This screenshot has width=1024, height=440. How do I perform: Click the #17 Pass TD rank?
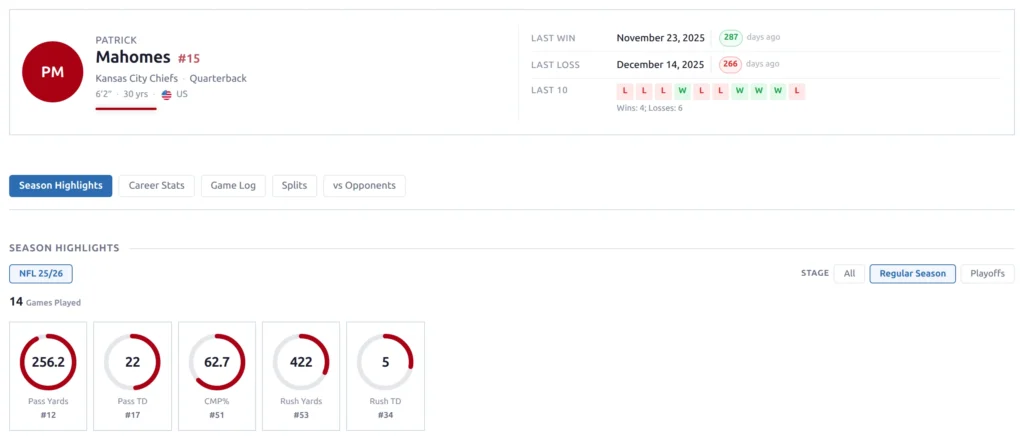pyautogui.click(x=133, y=415)
